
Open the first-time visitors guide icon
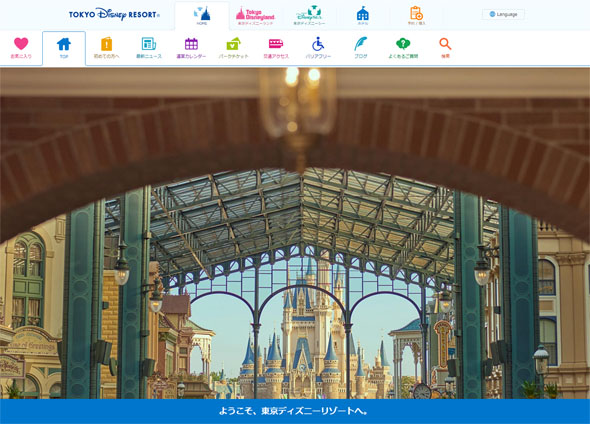(106, 48)
